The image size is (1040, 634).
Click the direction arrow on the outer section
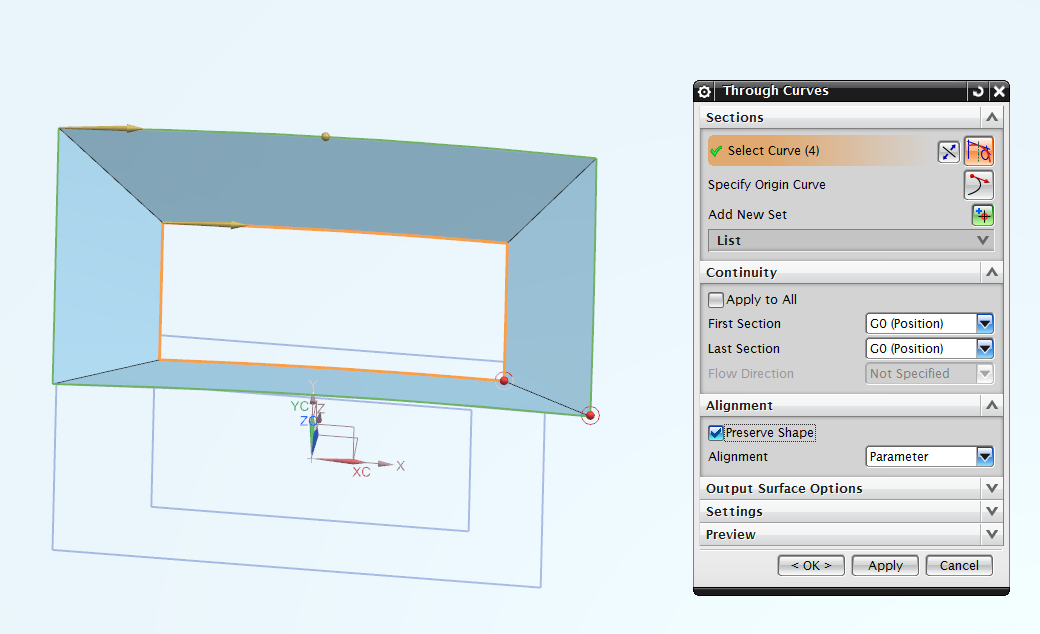(x=101, y=128)
